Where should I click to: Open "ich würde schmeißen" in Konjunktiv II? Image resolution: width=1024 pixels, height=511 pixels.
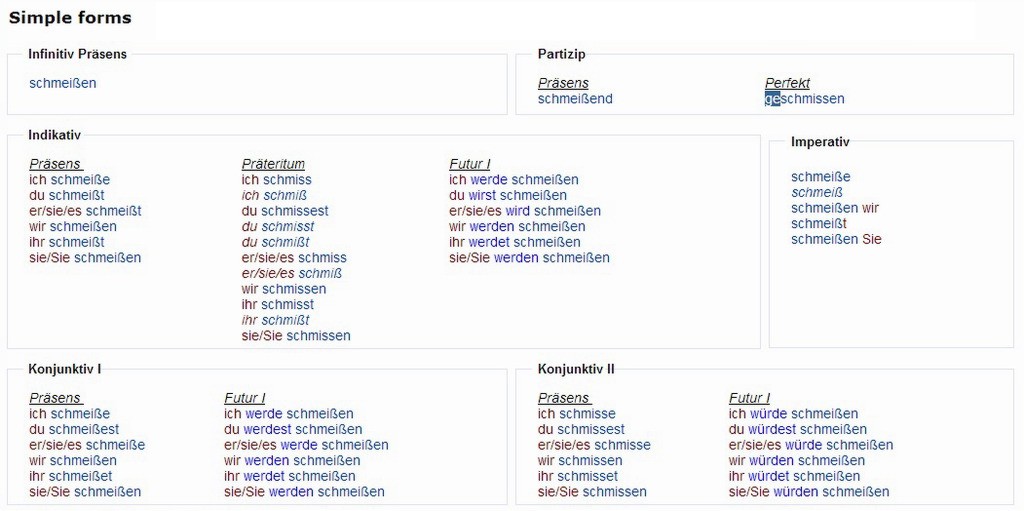pyautogui.click(x=793, y=414)
